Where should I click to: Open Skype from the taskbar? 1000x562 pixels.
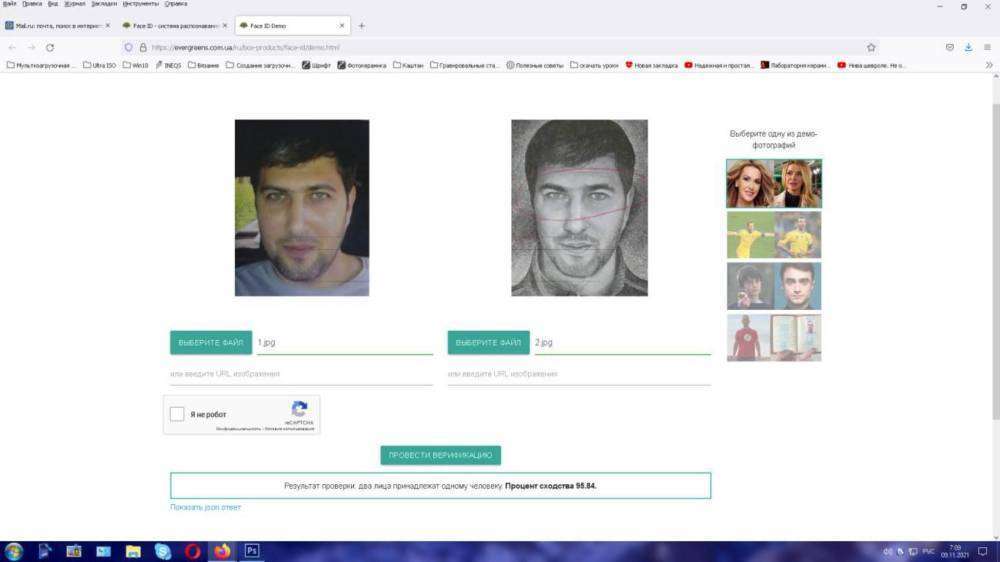tap(162, 551)
